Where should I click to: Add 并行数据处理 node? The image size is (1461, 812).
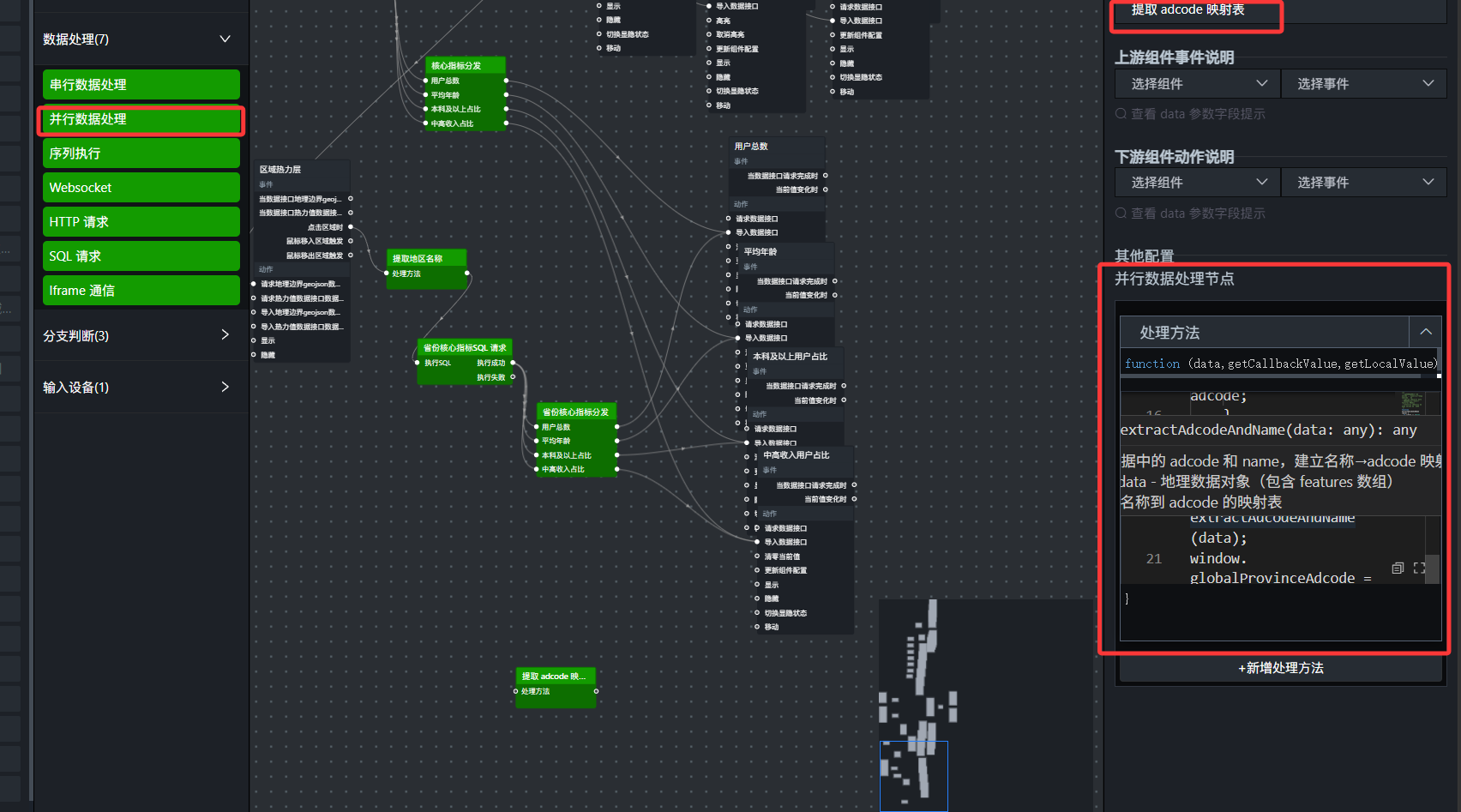click(x=141, y=119)
